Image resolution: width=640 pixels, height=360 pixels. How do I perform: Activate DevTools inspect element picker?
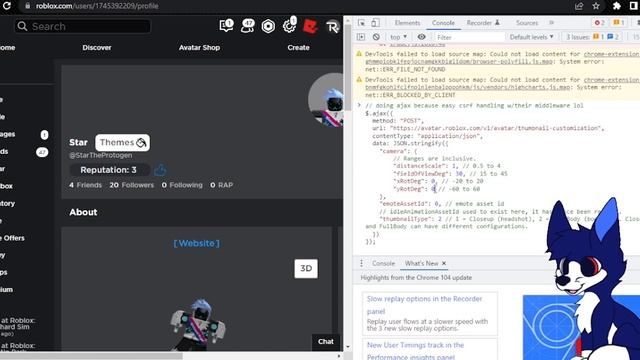tap(361, 23)
